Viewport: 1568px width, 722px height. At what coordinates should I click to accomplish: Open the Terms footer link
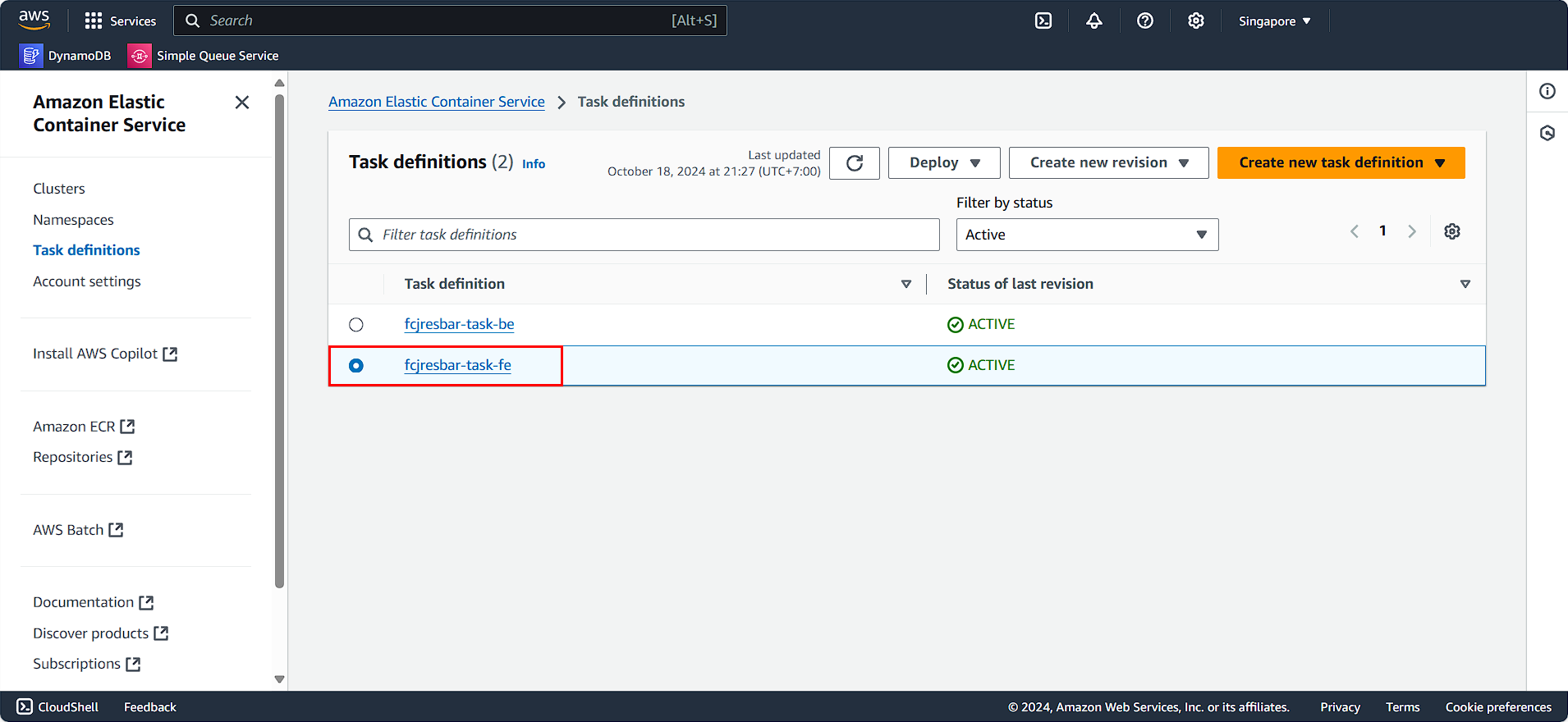(1402, 707)
